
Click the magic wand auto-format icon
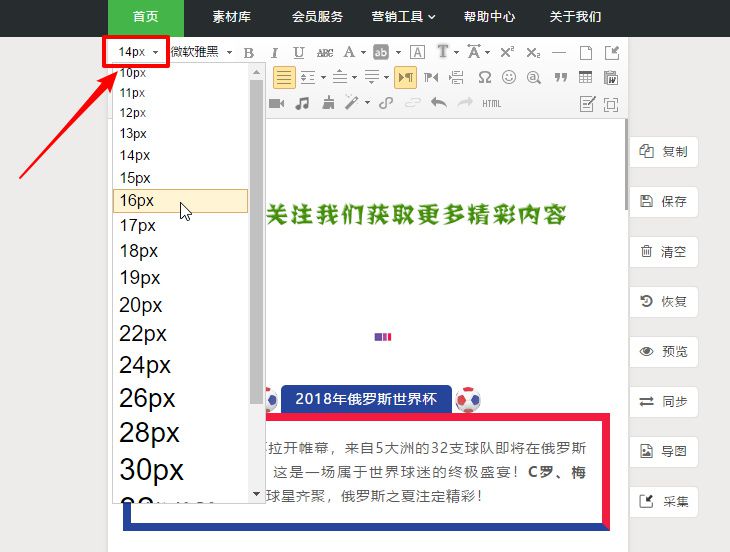(x=351, y=102)
